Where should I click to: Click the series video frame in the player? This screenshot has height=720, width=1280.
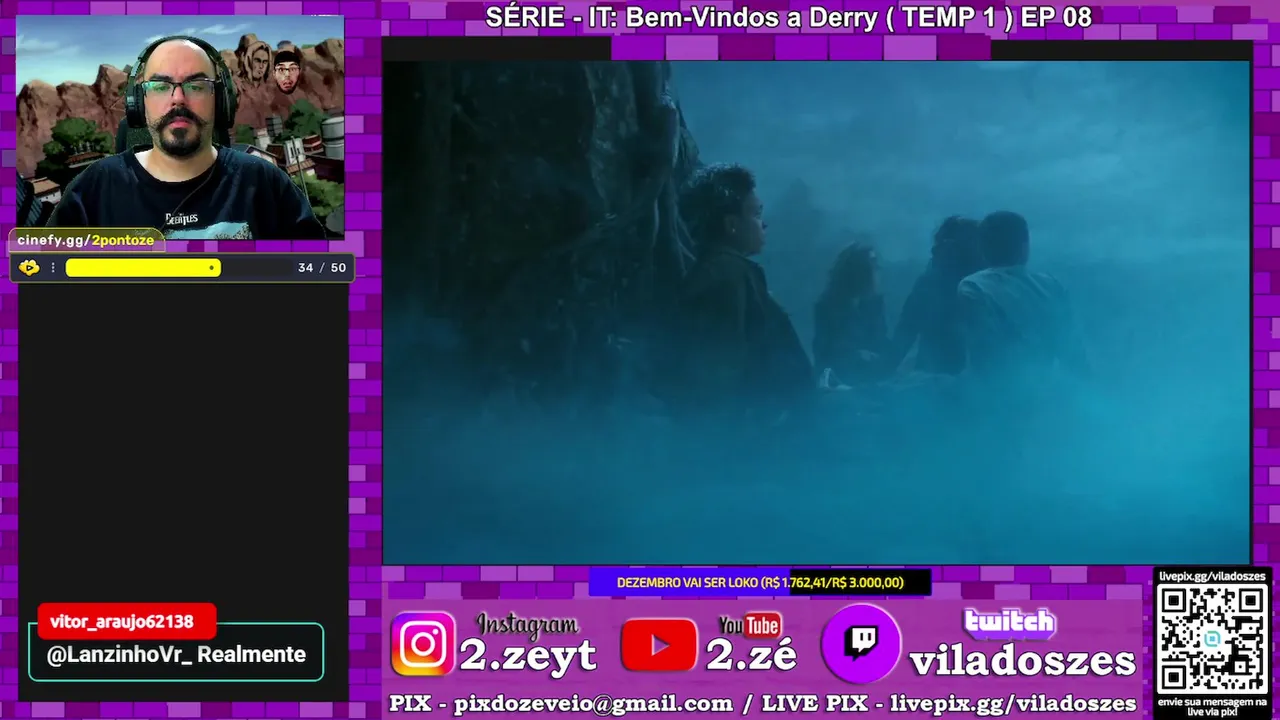[x=816, y=312]
